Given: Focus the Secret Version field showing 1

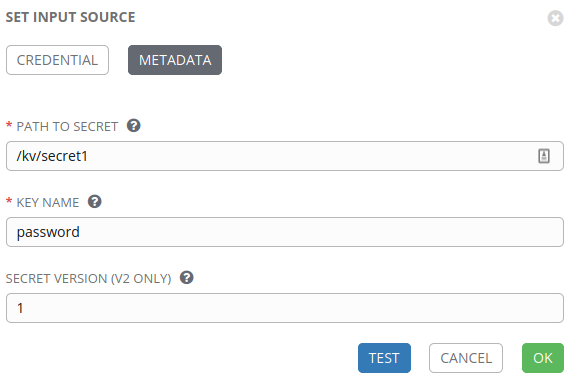Looking at the screenshot, I should point(285,308).
